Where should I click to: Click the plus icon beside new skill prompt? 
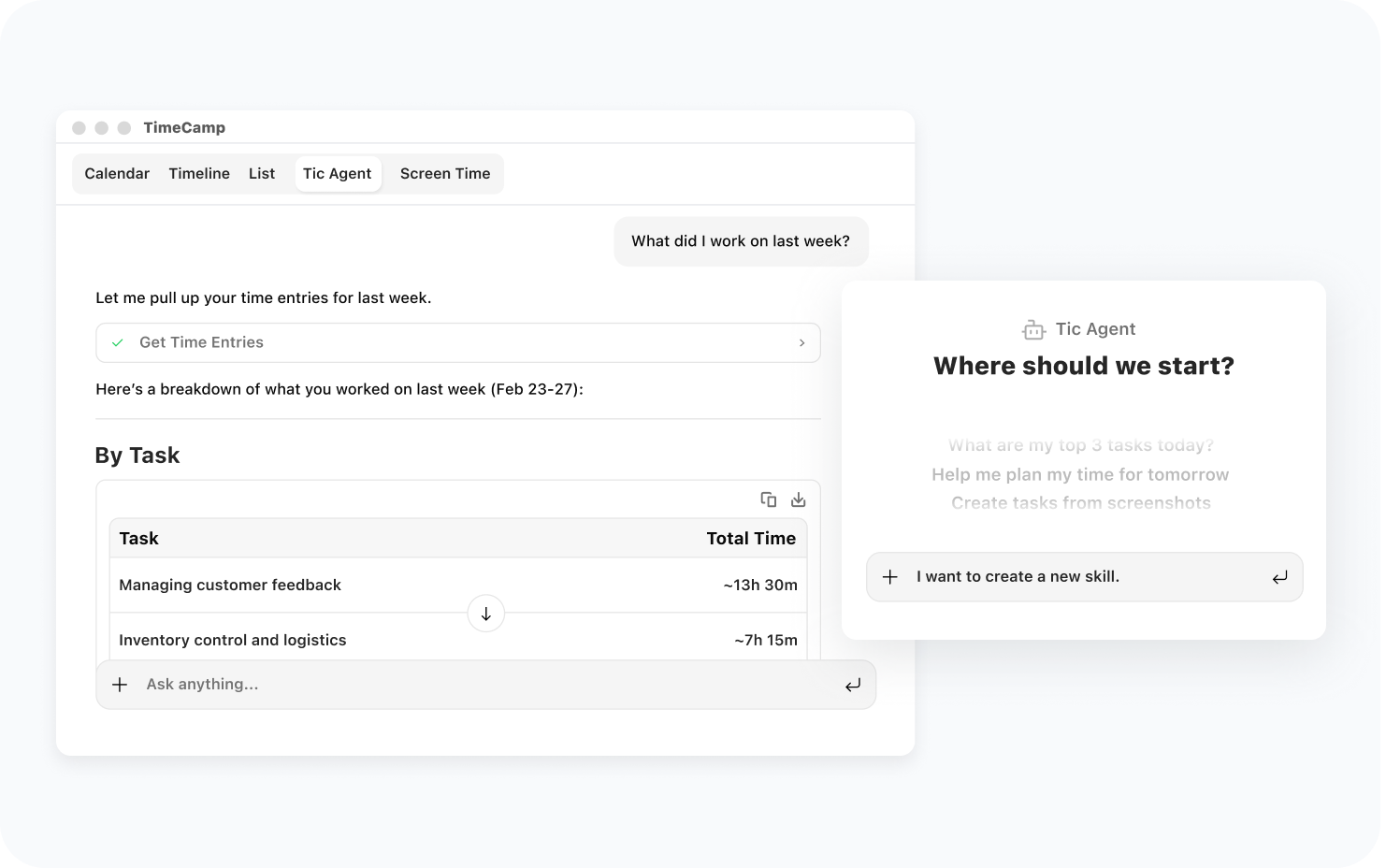(x=890, y=577)
